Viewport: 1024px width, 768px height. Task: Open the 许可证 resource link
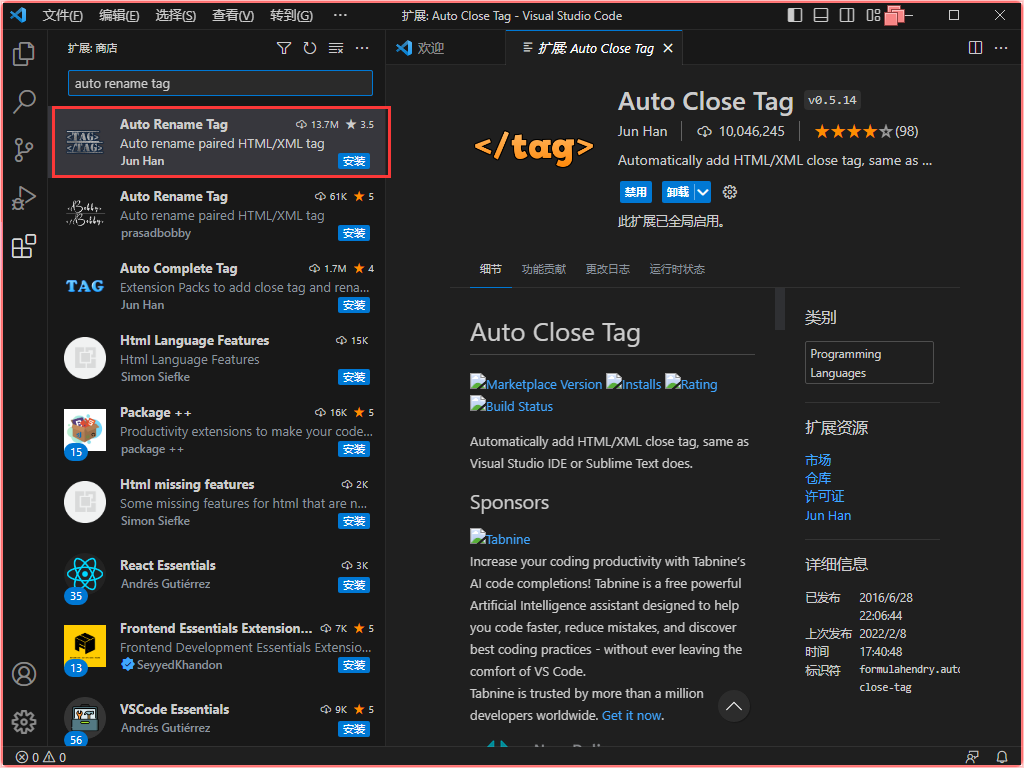point(824,496)
